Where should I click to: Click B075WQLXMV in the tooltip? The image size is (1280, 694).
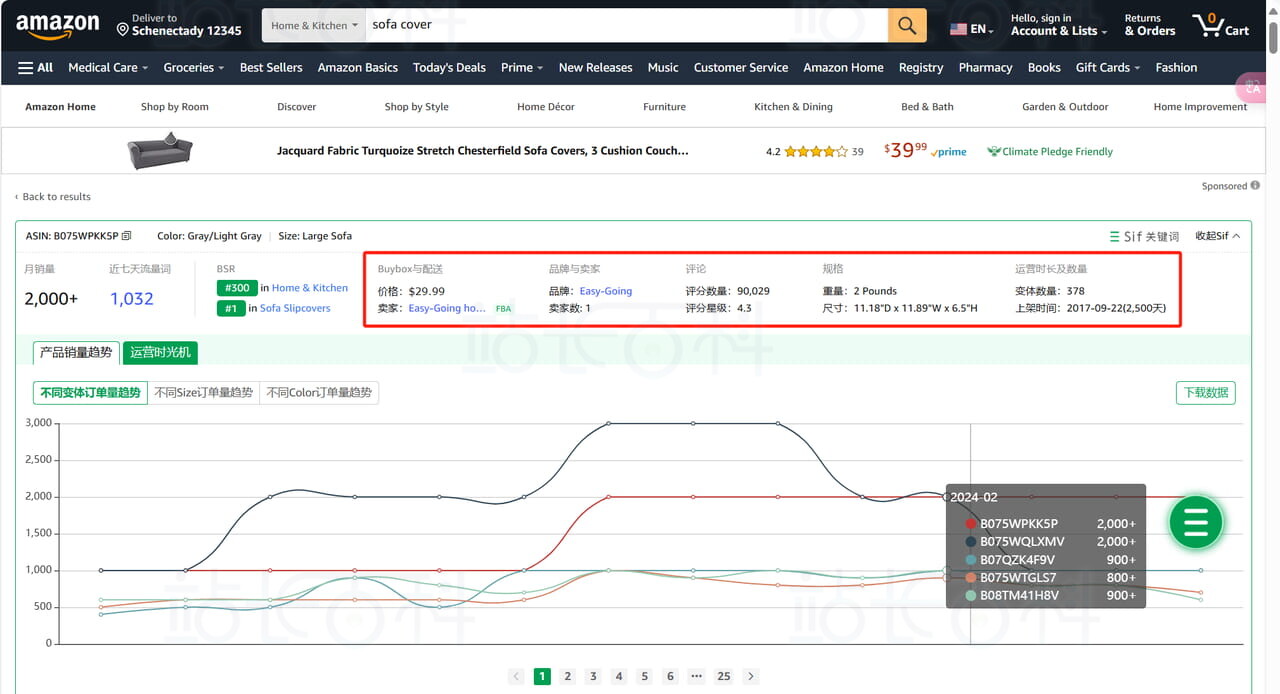pyautogui.click(x=1022, y=542)
